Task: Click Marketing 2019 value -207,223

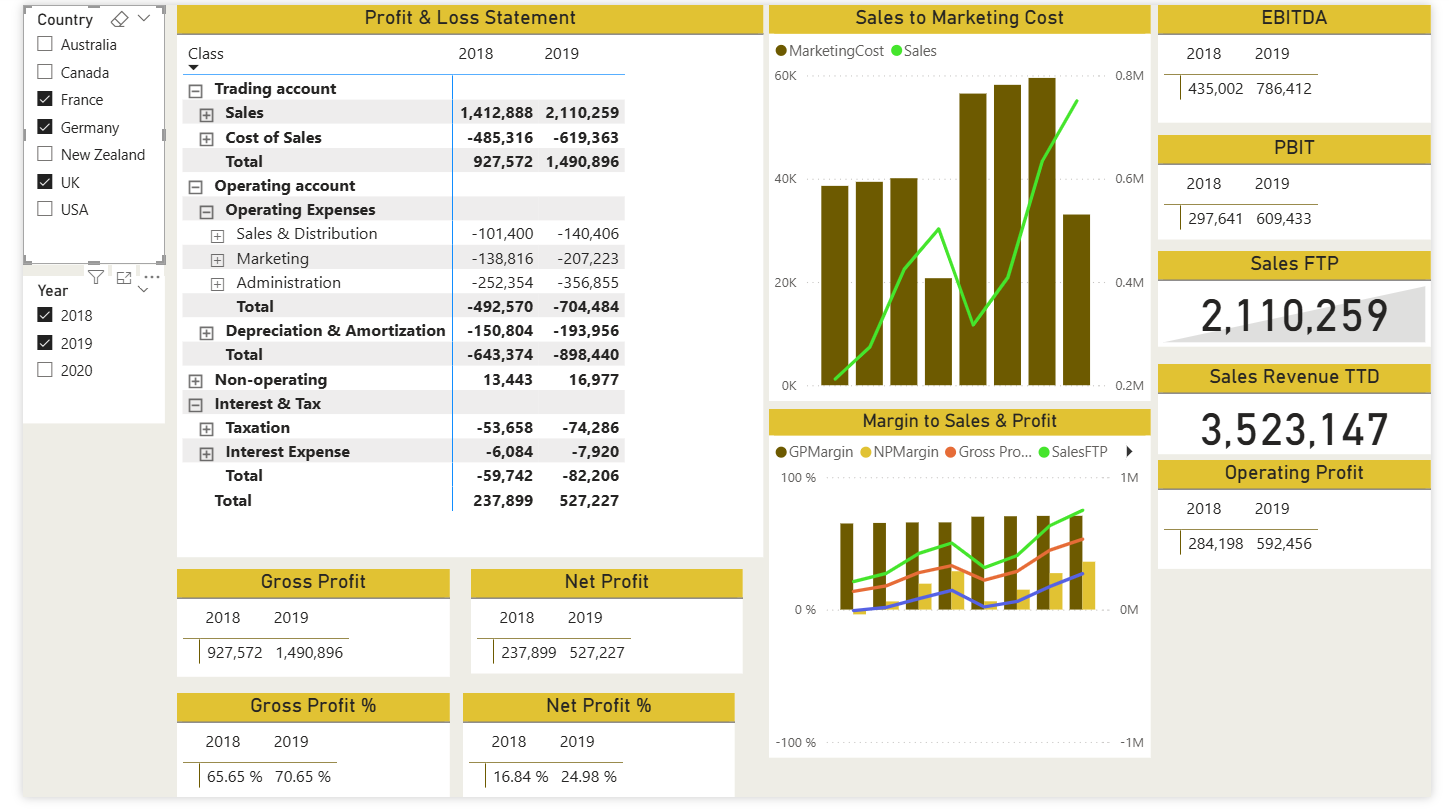Action: point(588,258)
